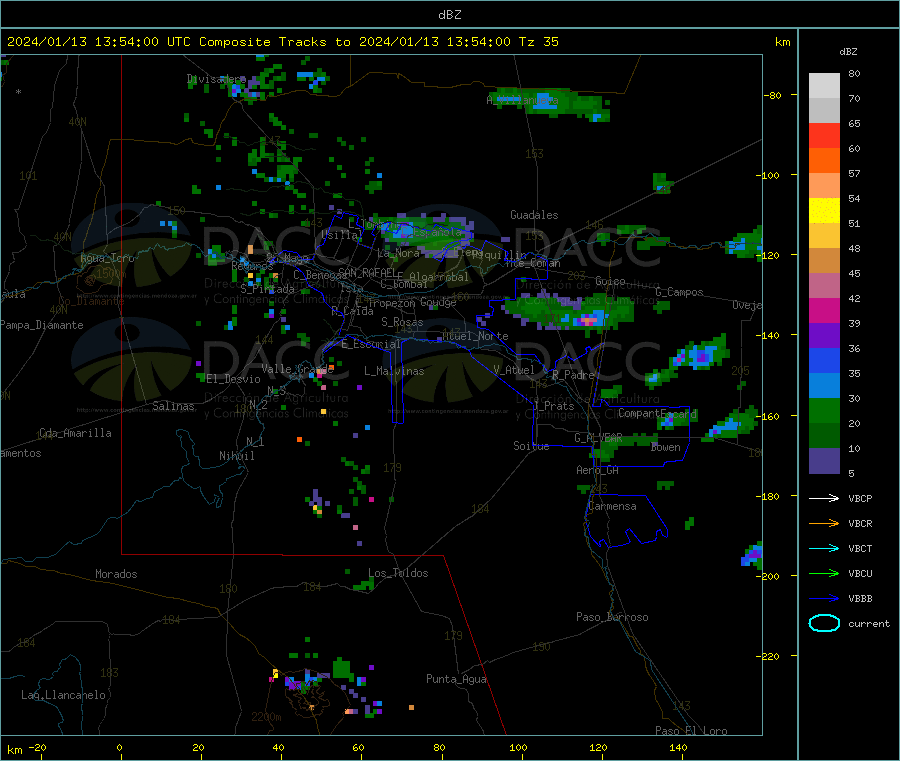
Task: Click the Paso_El_Loro label
Action: (x=691, y=731)
